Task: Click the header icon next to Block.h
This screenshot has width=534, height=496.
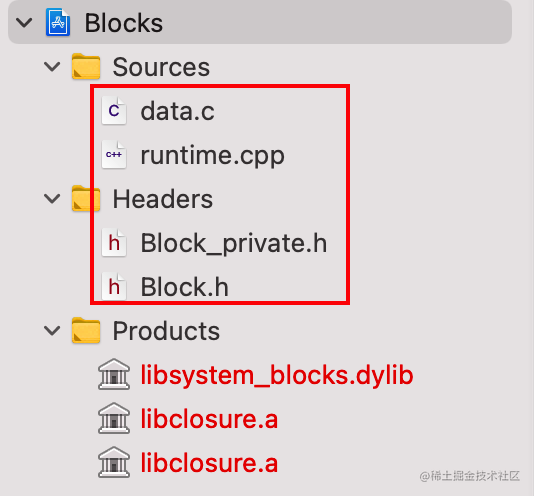Action: click(x=114, y=286)
